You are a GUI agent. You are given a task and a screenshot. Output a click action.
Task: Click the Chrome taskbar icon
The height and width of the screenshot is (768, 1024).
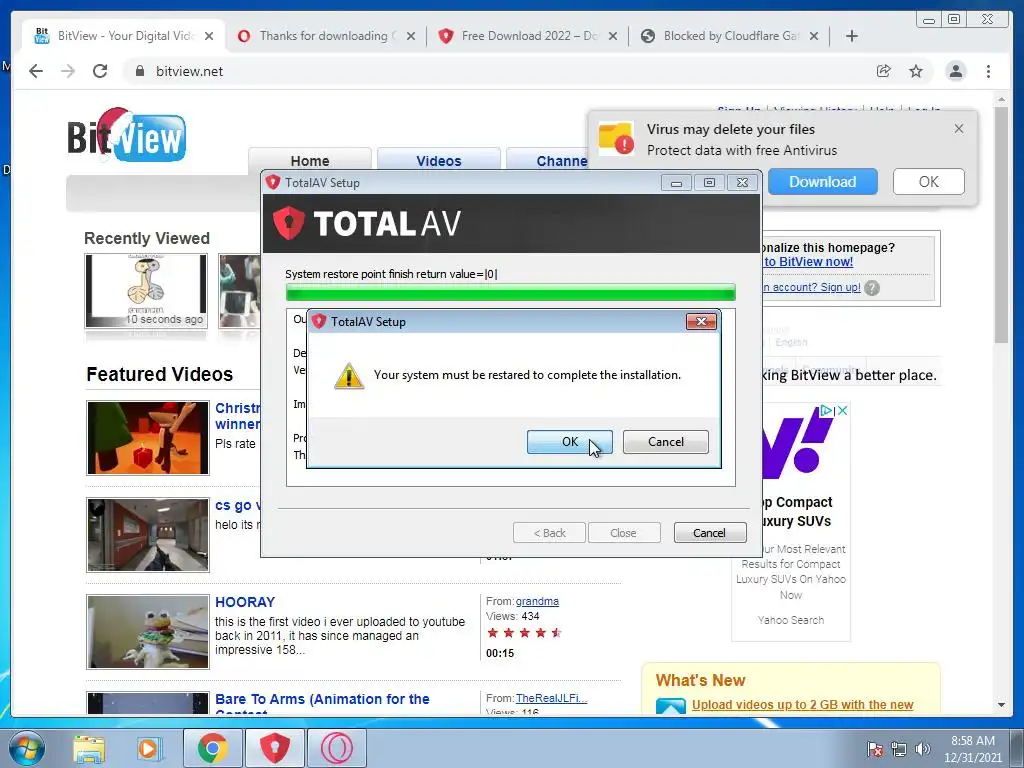pyautogui.click(x=212, y=748)
